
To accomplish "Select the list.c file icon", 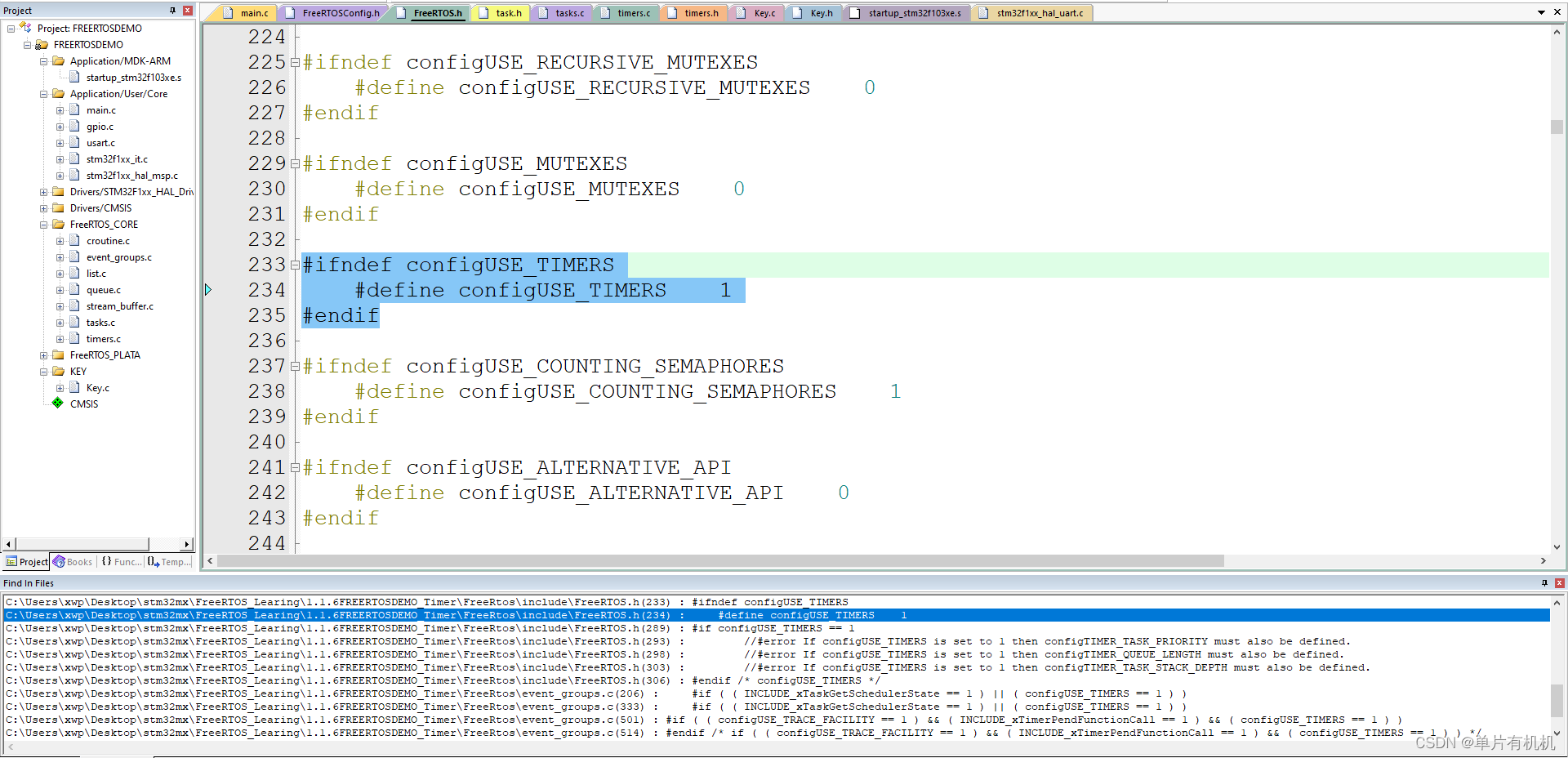I will click(x=74, y=273).
